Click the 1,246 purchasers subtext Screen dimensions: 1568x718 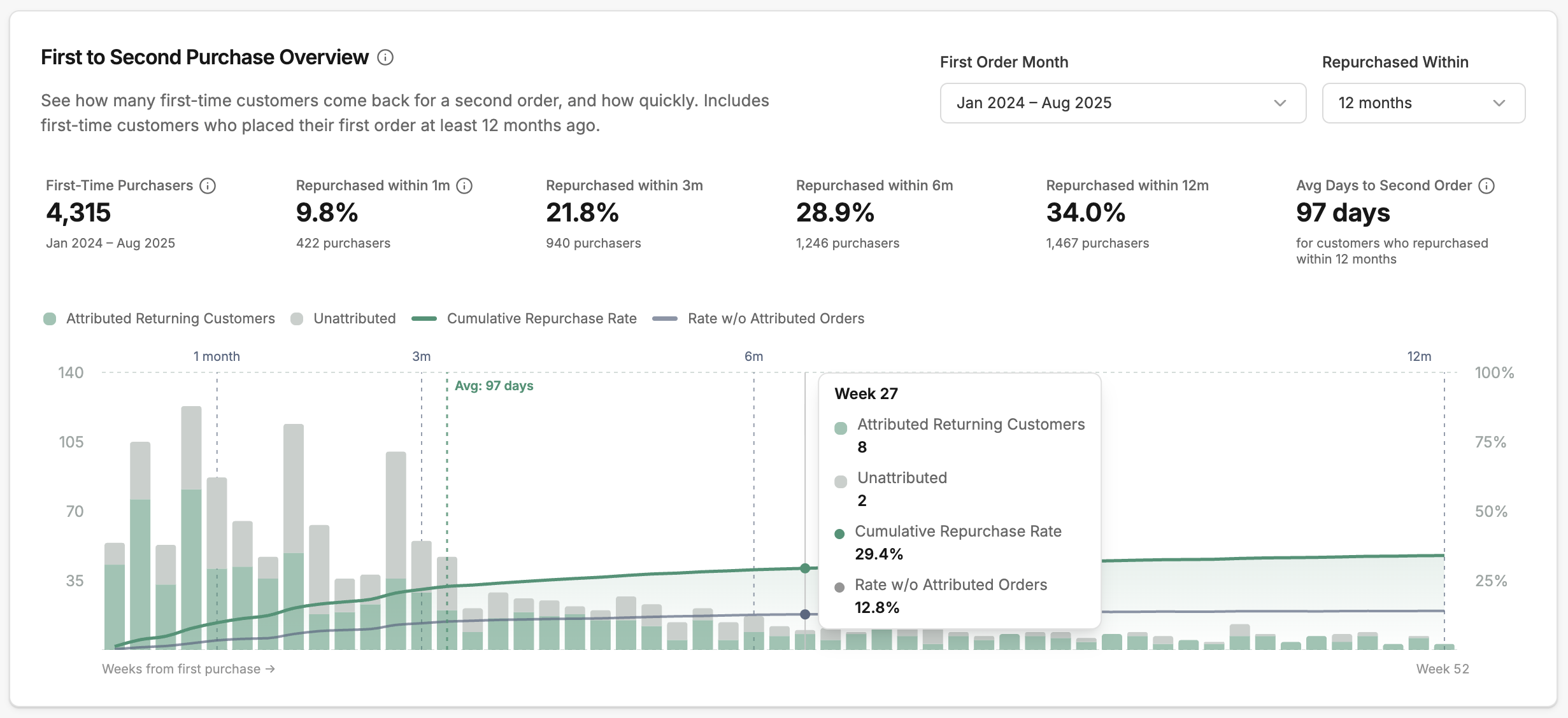(848, 243)
